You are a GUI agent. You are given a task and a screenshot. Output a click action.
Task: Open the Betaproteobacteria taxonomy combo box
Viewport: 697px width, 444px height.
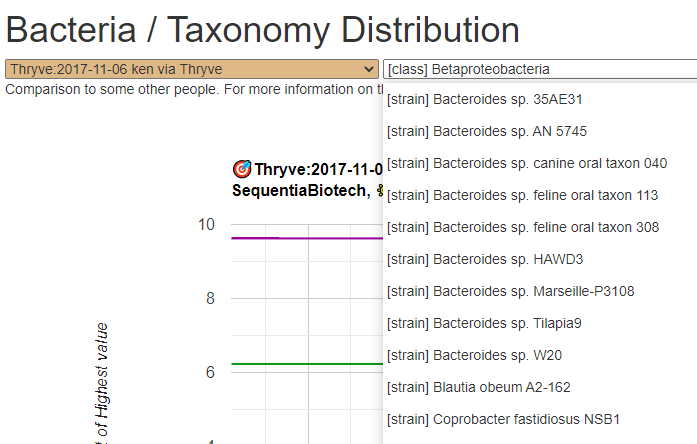click(538, 69)
